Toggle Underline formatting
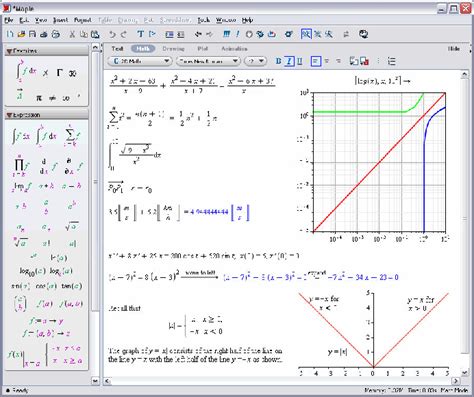Image resolution: width=474 pixels, height=397 pixels. (300, 61)
